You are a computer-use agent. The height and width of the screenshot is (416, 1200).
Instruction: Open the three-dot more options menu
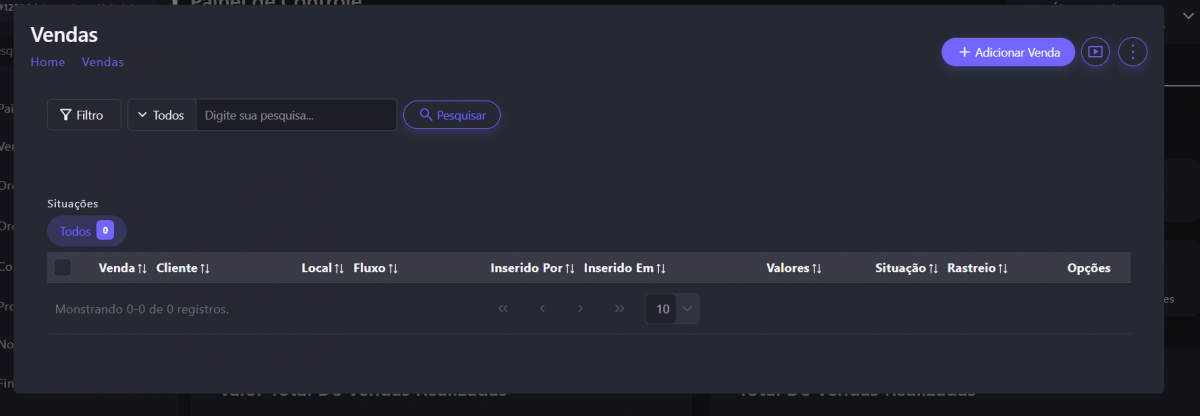[1132, 52]
